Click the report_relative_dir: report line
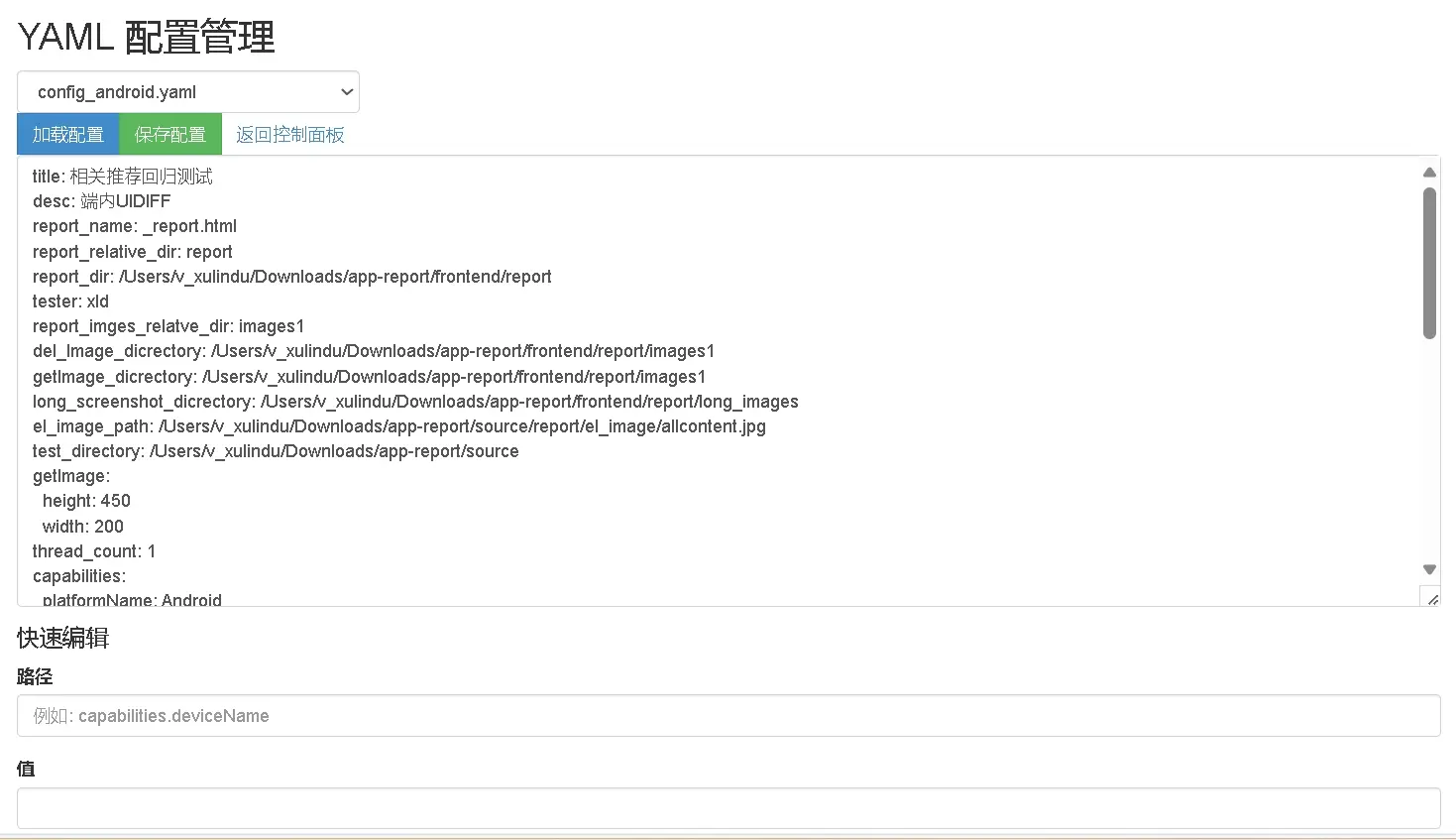 [x=133, y=252]
